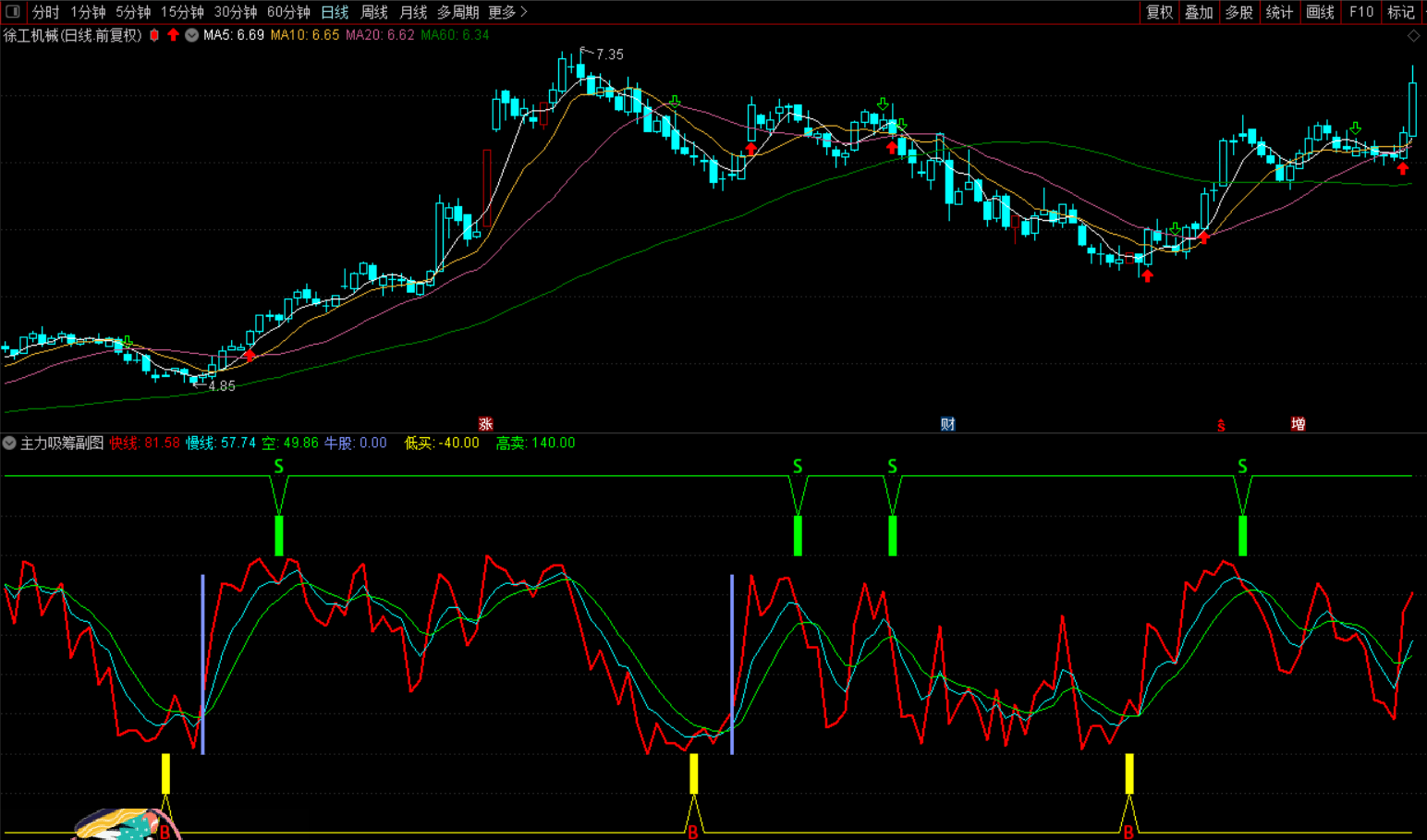Switch to 15分钟 period
This screenshot has height=840, width=1427.
(182, 12)
